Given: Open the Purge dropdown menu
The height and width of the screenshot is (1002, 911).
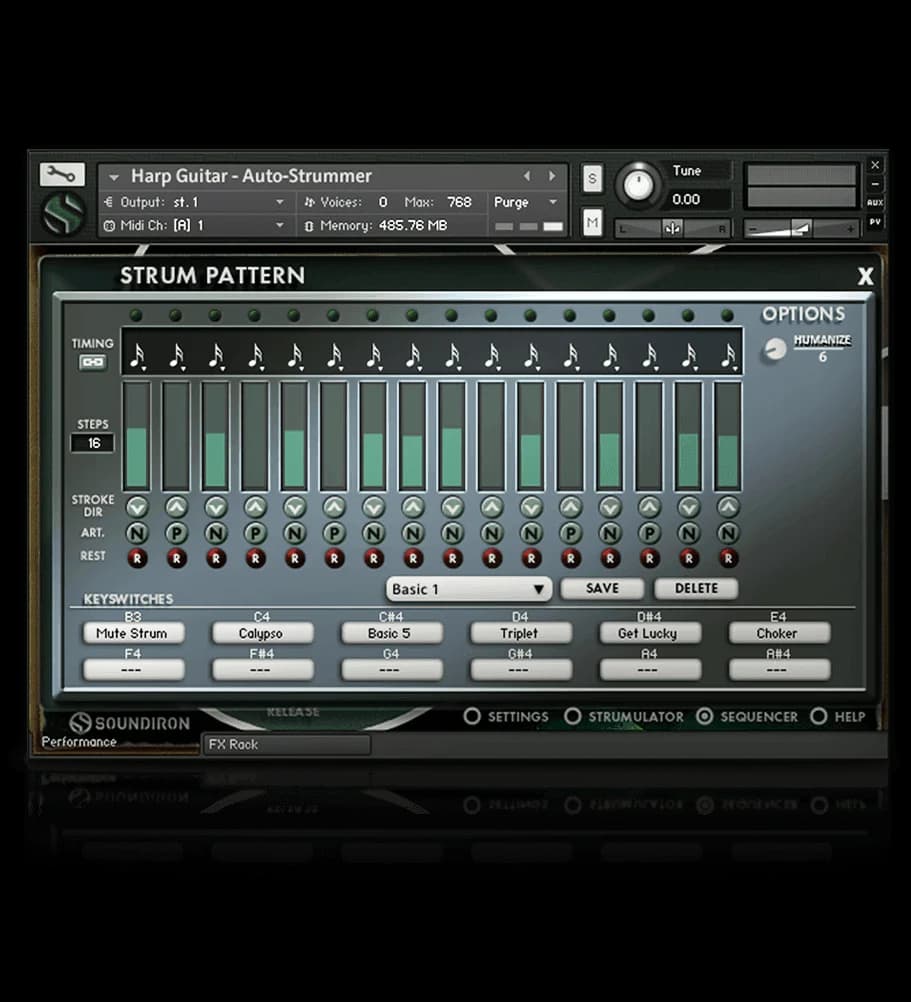Looking at the screenshot, I should [x=525, y=202].
